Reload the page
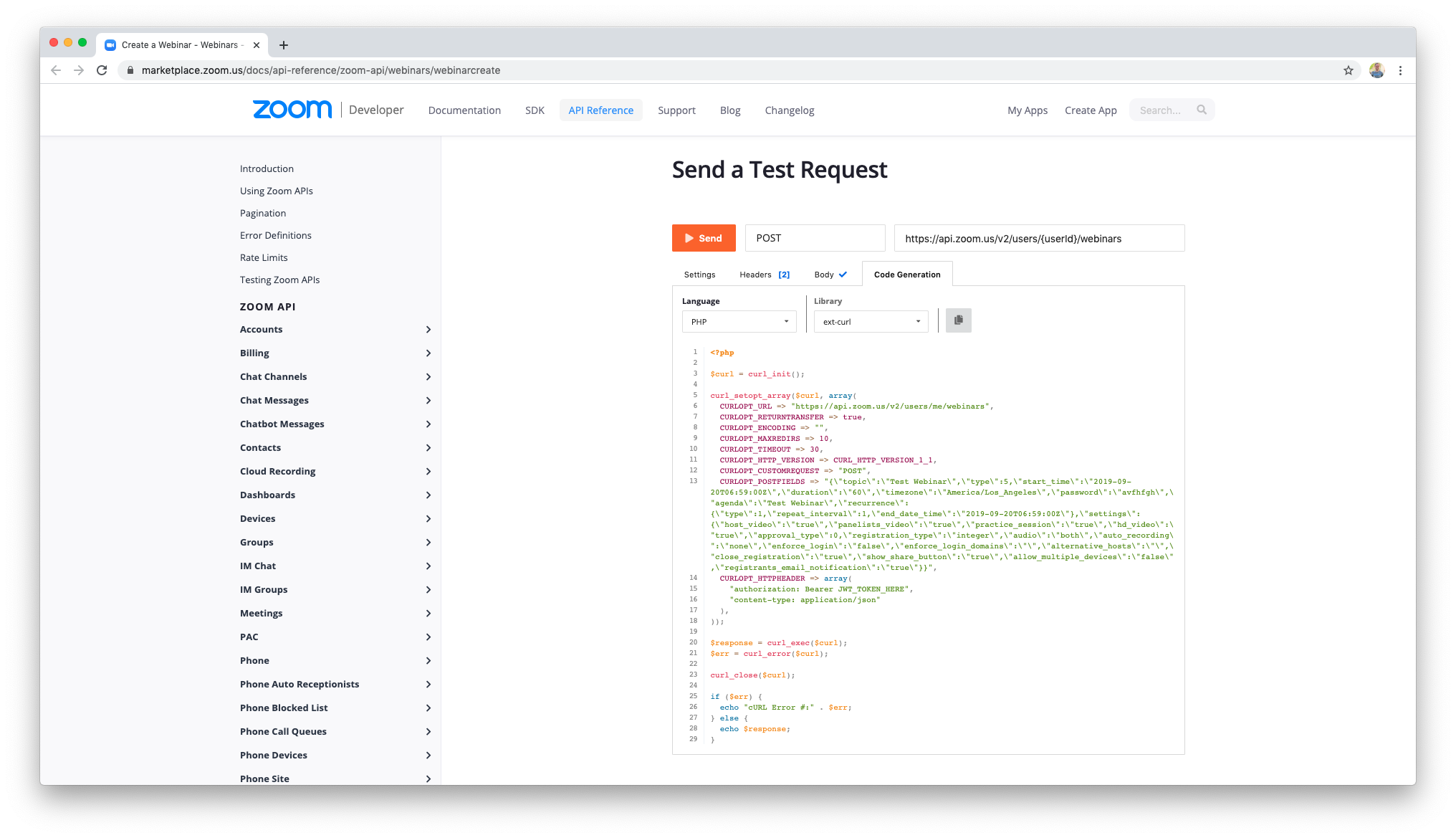The height and width of the screenshot is (838, 1456). tap(102, 70)
